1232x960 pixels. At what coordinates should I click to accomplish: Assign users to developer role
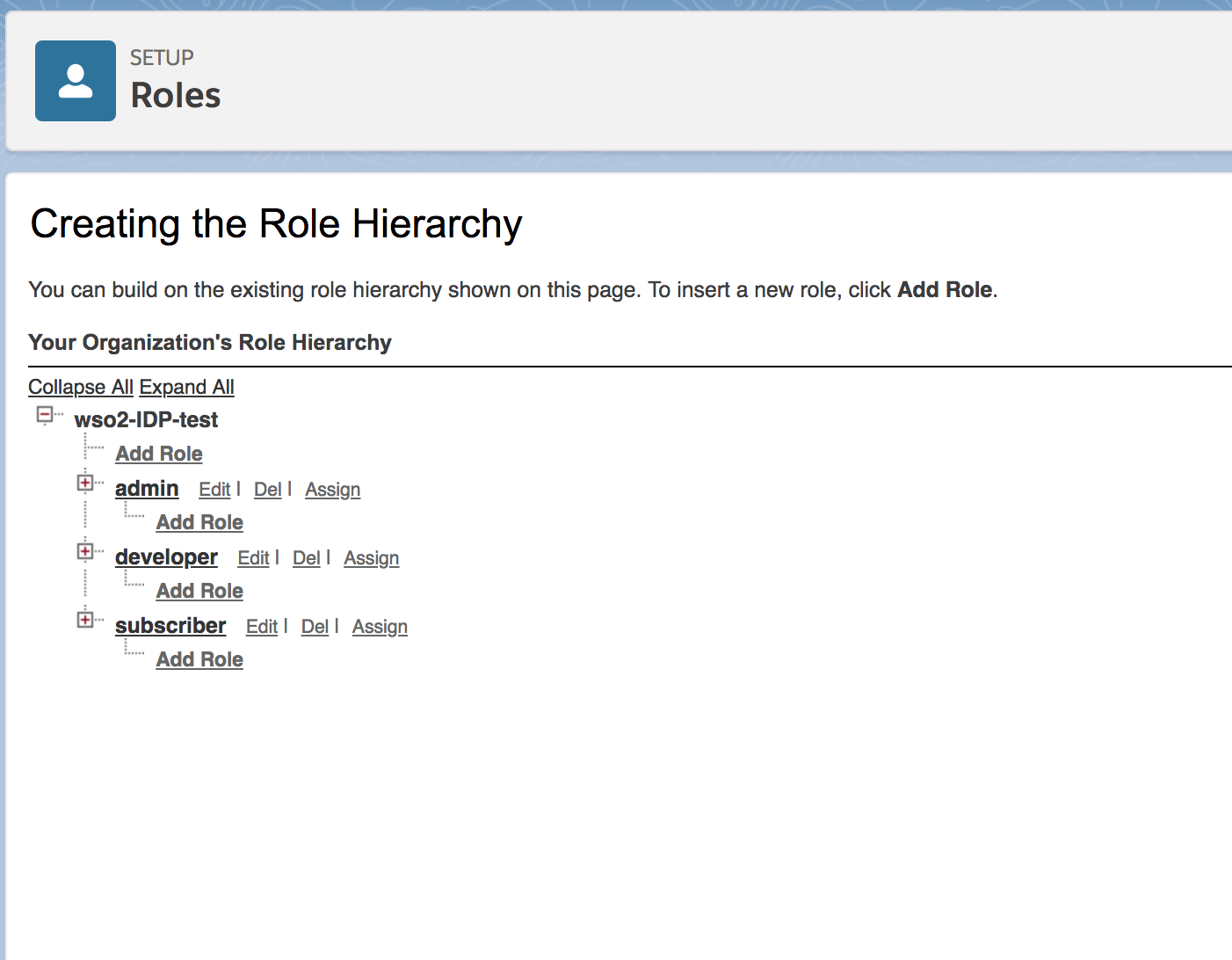(371, 558)
